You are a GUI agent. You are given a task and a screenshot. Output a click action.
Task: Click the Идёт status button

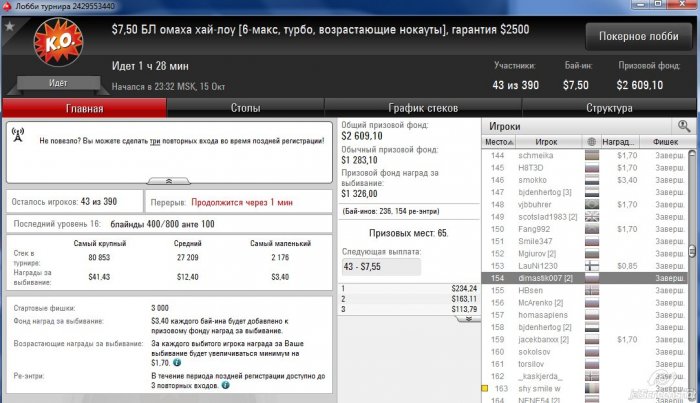click(58, 83)
